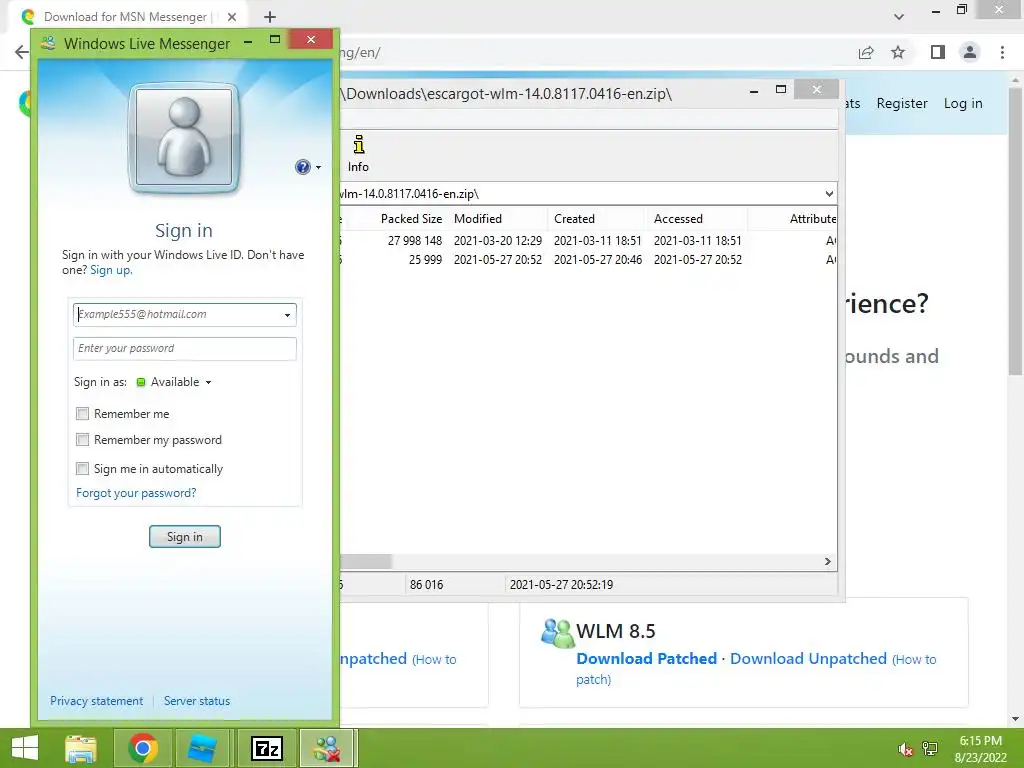The width and height of the screenshot is (1024, 768).
Task: Check the Server status link
Action: [197, 701]
